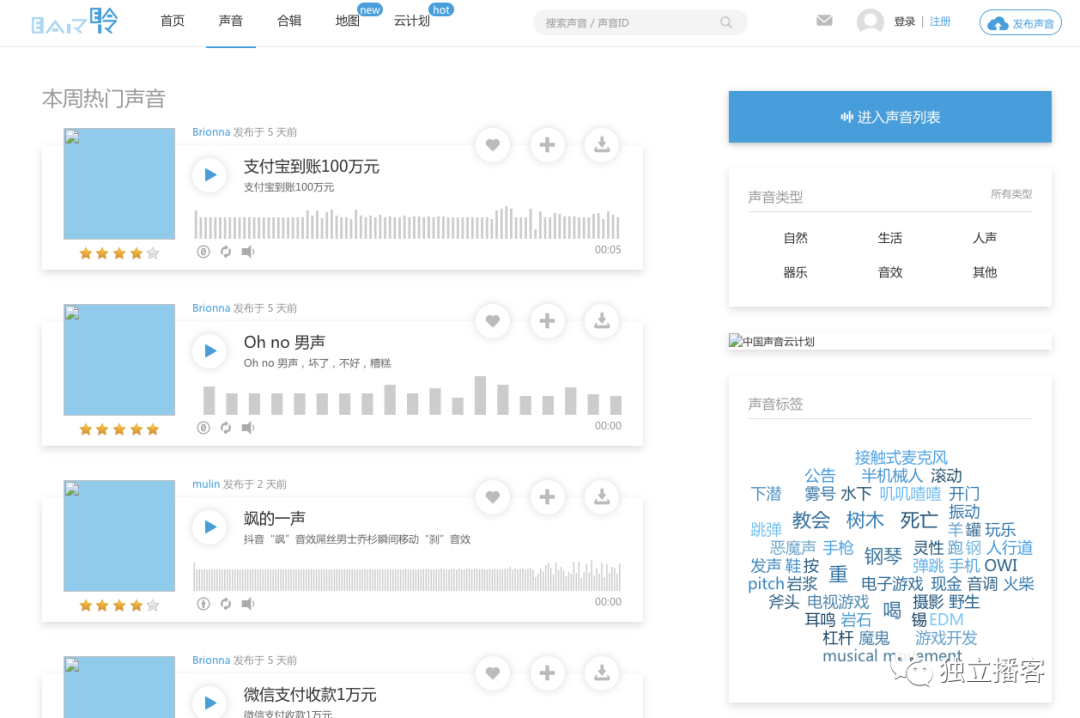Like the Oh no 男声 sound
Image resolution: width=1080 pixels, height=718 pixels.
492,320
